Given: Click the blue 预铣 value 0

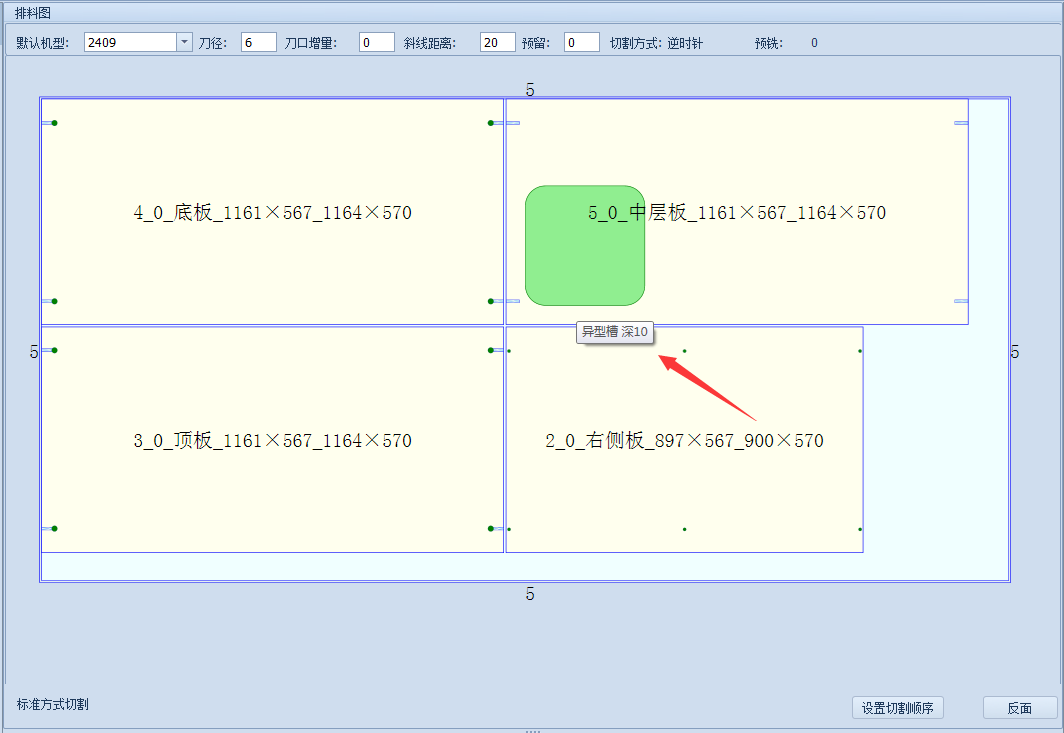Looking at the screenshot, I should coord(813,42).
